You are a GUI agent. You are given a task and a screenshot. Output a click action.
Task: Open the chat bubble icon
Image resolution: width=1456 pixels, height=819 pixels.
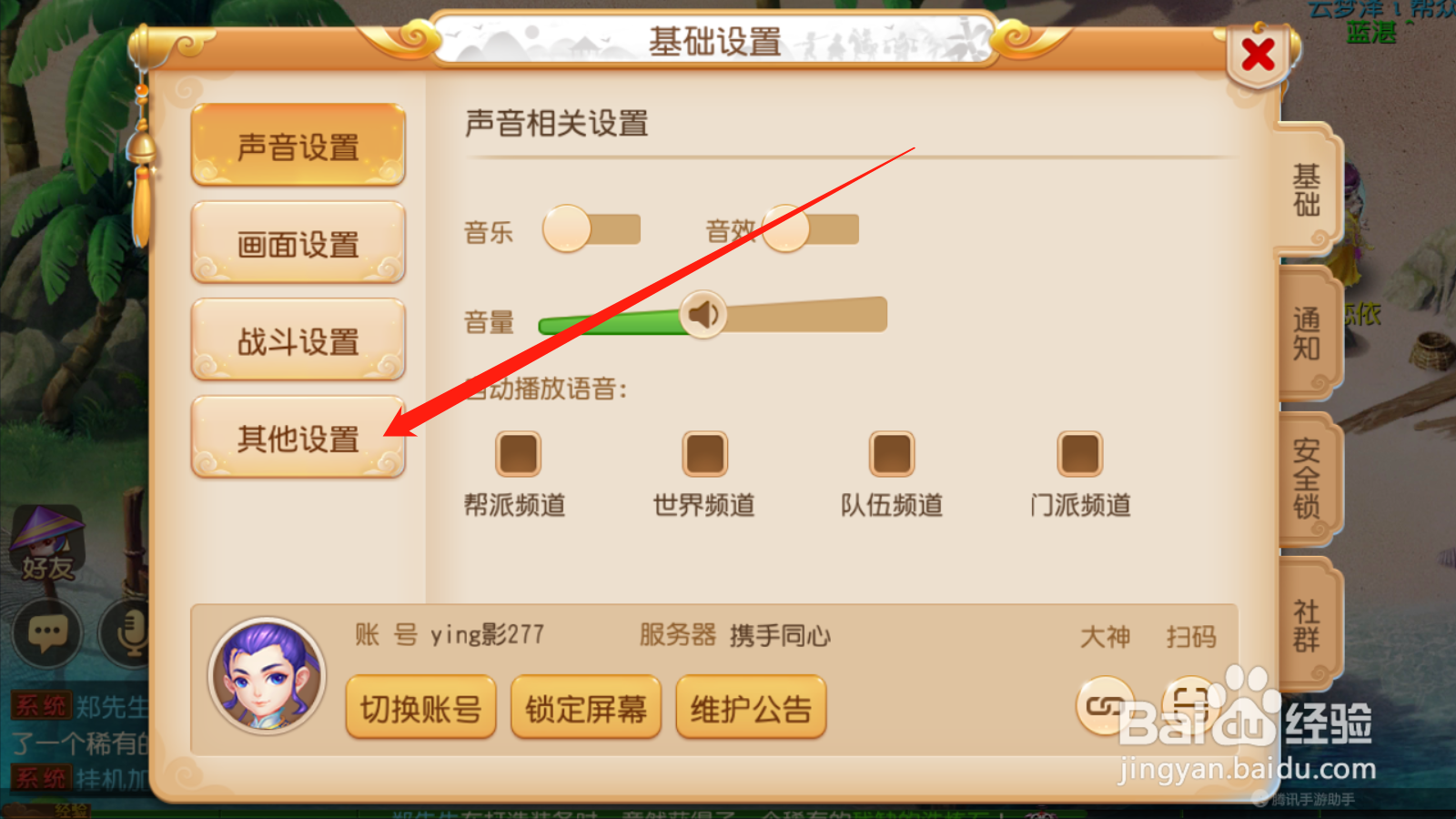tap(47, 632)
